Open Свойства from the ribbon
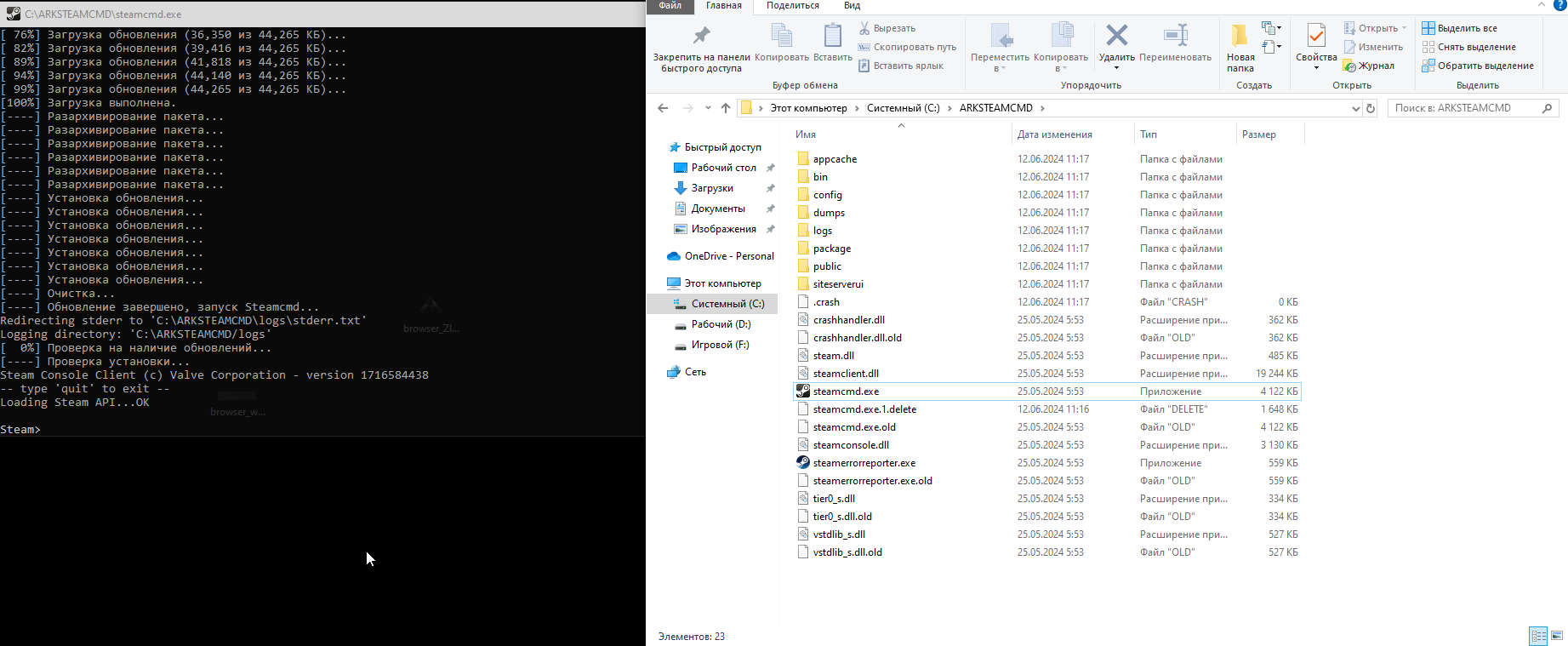 [1316, 47]
